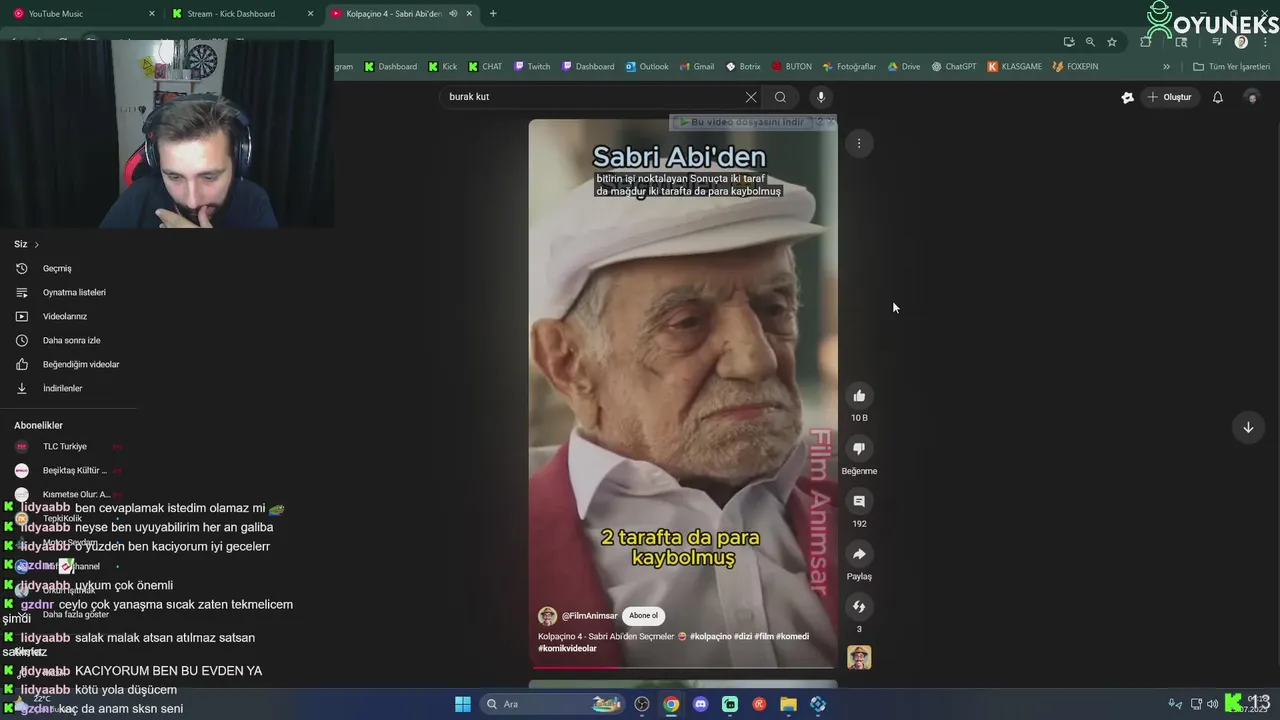The image size is (1280, 720).
Task: Open the YouTube account avatar menu
Action: pos(1251,97)
